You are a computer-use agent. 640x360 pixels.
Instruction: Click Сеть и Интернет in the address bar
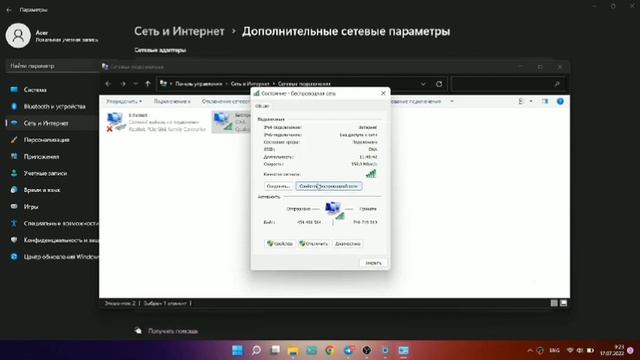(x=250, y=84)
